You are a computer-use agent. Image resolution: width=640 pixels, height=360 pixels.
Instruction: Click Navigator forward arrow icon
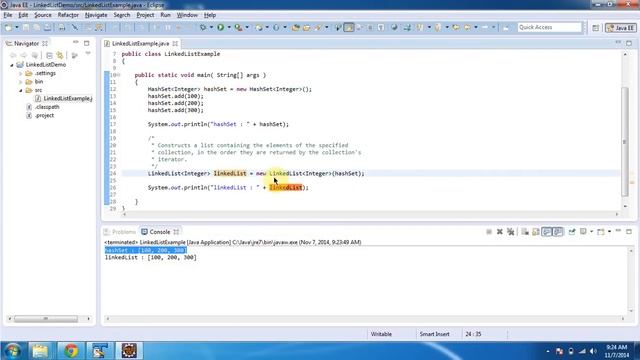pos(24,55)
